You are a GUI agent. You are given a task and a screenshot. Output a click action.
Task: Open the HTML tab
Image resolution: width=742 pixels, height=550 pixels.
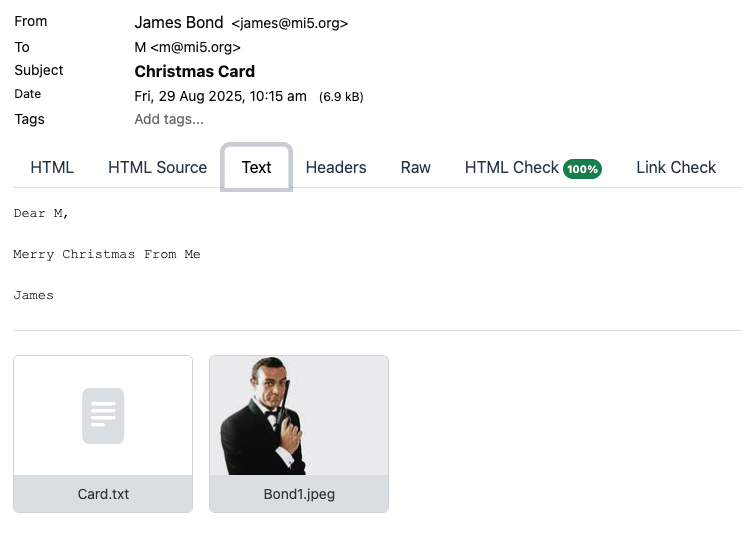52,167
